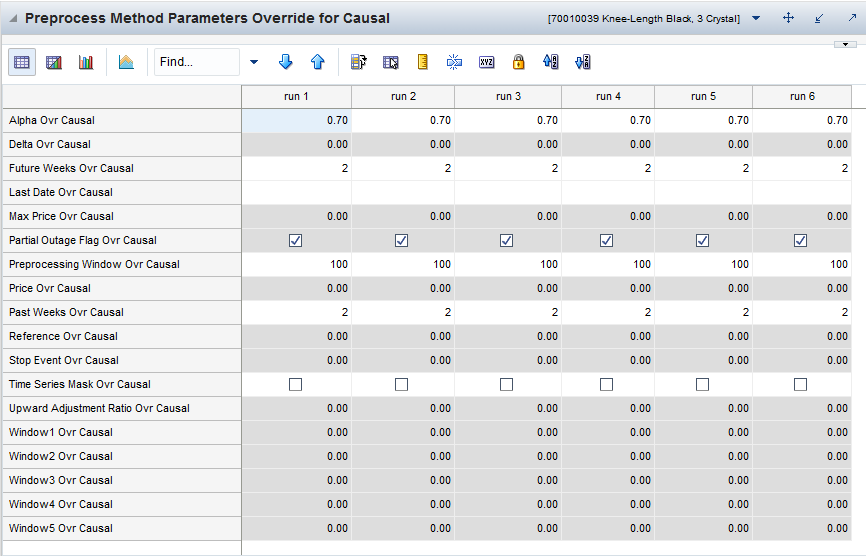866x556 pixels.
Task: Select the run 4 column header
Action: click(608, 97)
